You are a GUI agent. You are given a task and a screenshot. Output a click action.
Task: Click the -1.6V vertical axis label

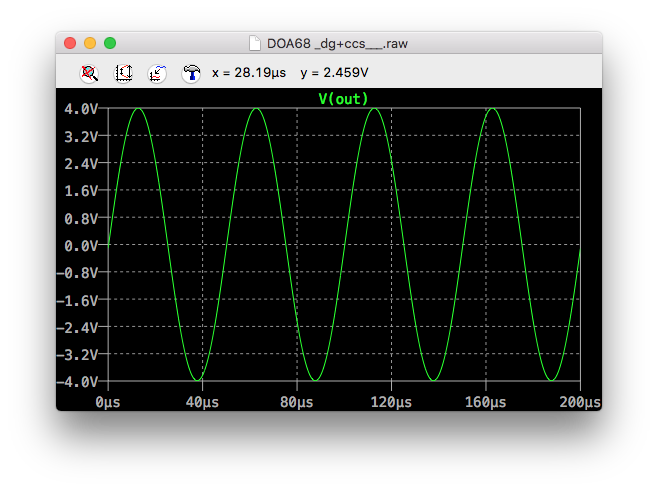point(77,300)
